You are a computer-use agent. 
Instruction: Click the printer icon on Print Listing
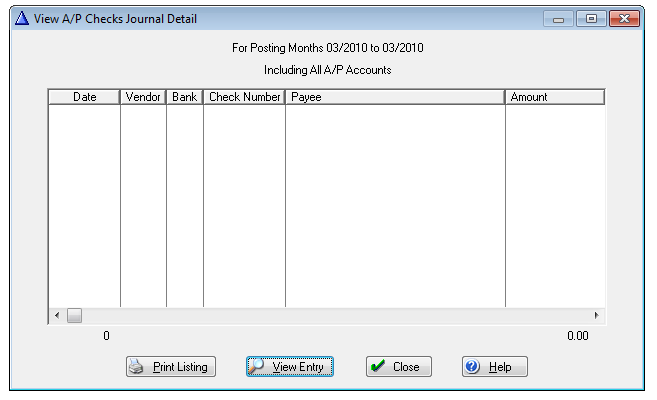coord(139,367)
